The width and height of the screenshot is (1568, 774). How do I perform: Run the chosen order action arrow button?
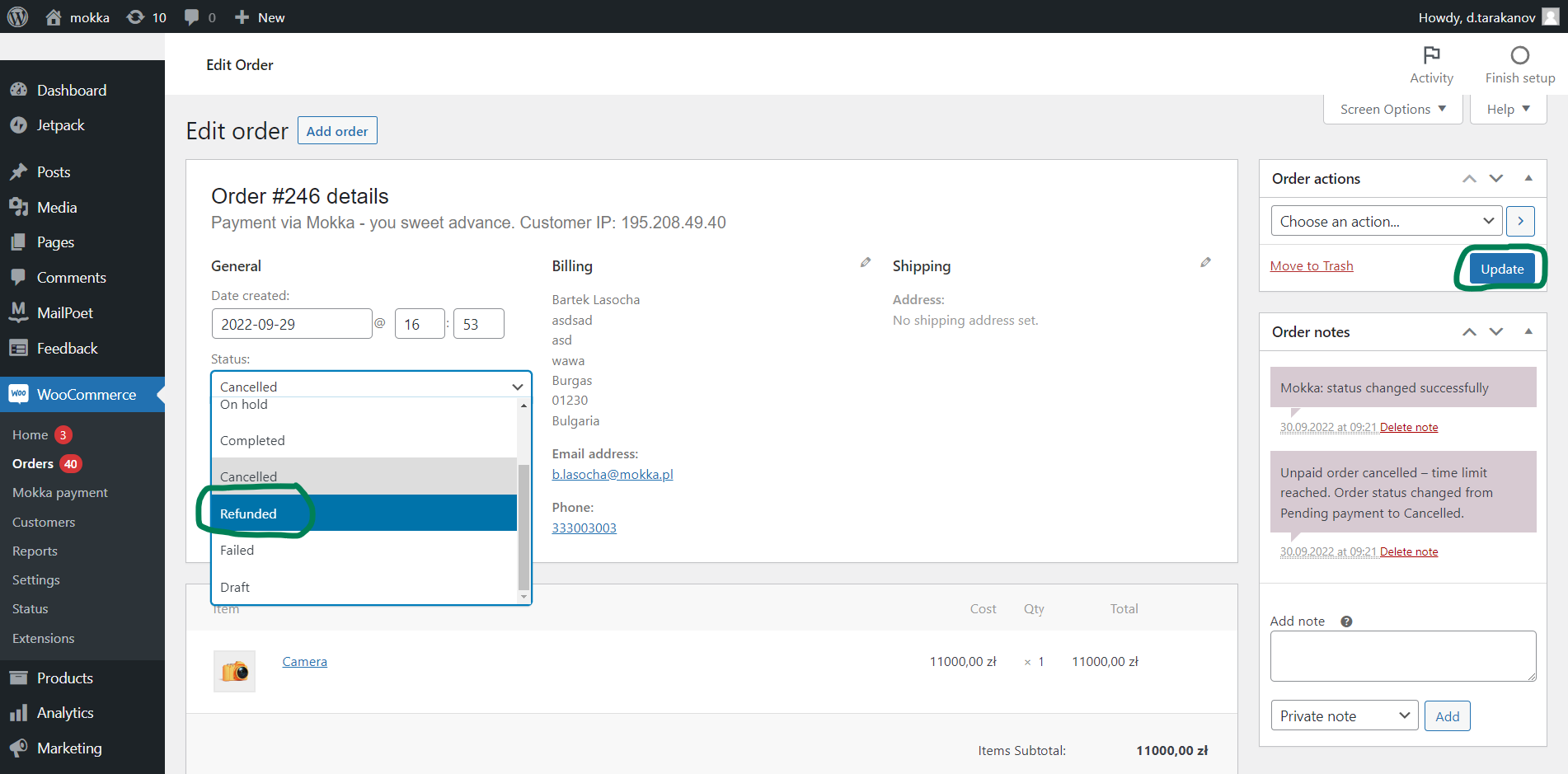[1520, 221]
